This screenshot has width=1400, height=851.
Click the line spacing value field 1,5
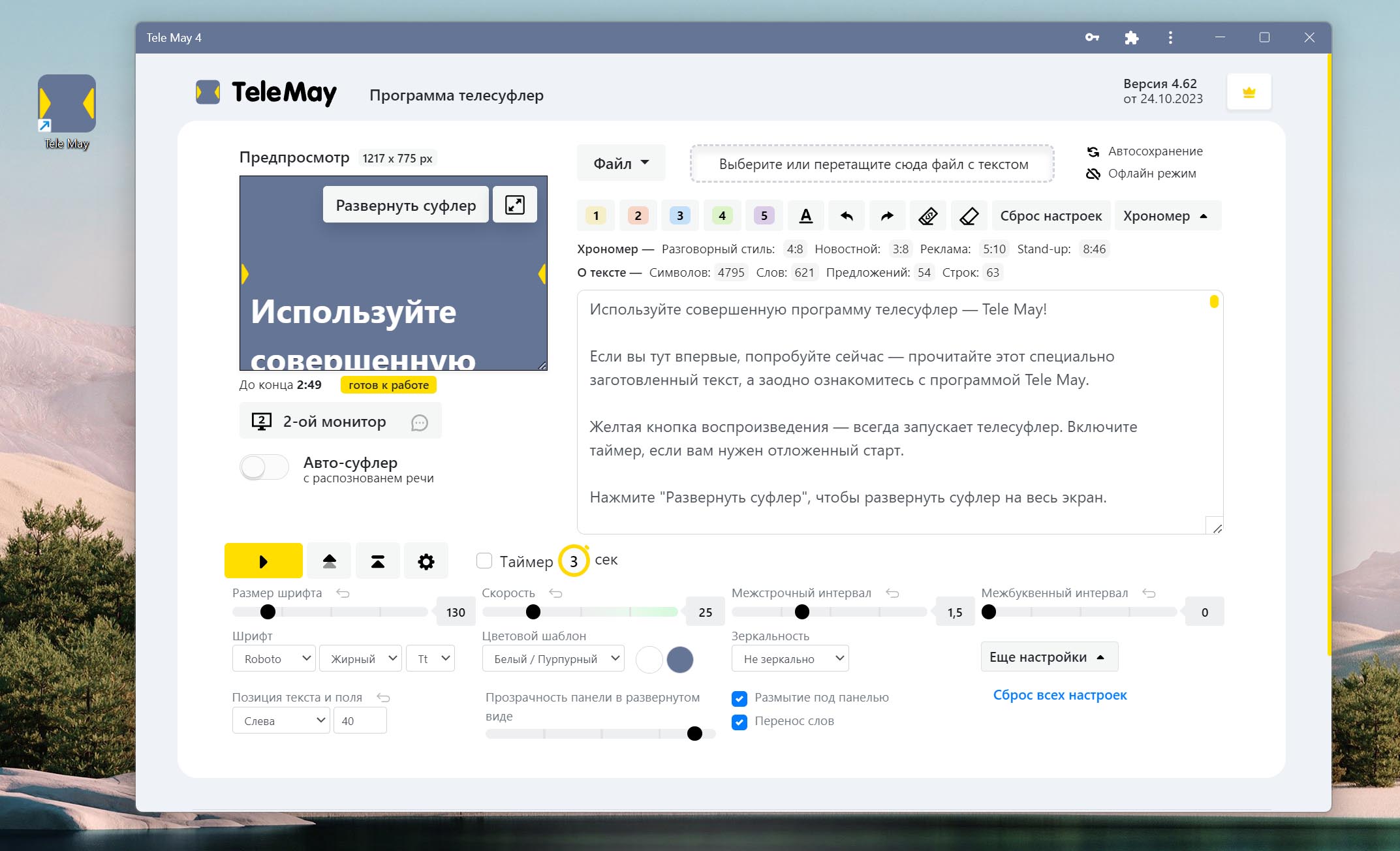955,611
